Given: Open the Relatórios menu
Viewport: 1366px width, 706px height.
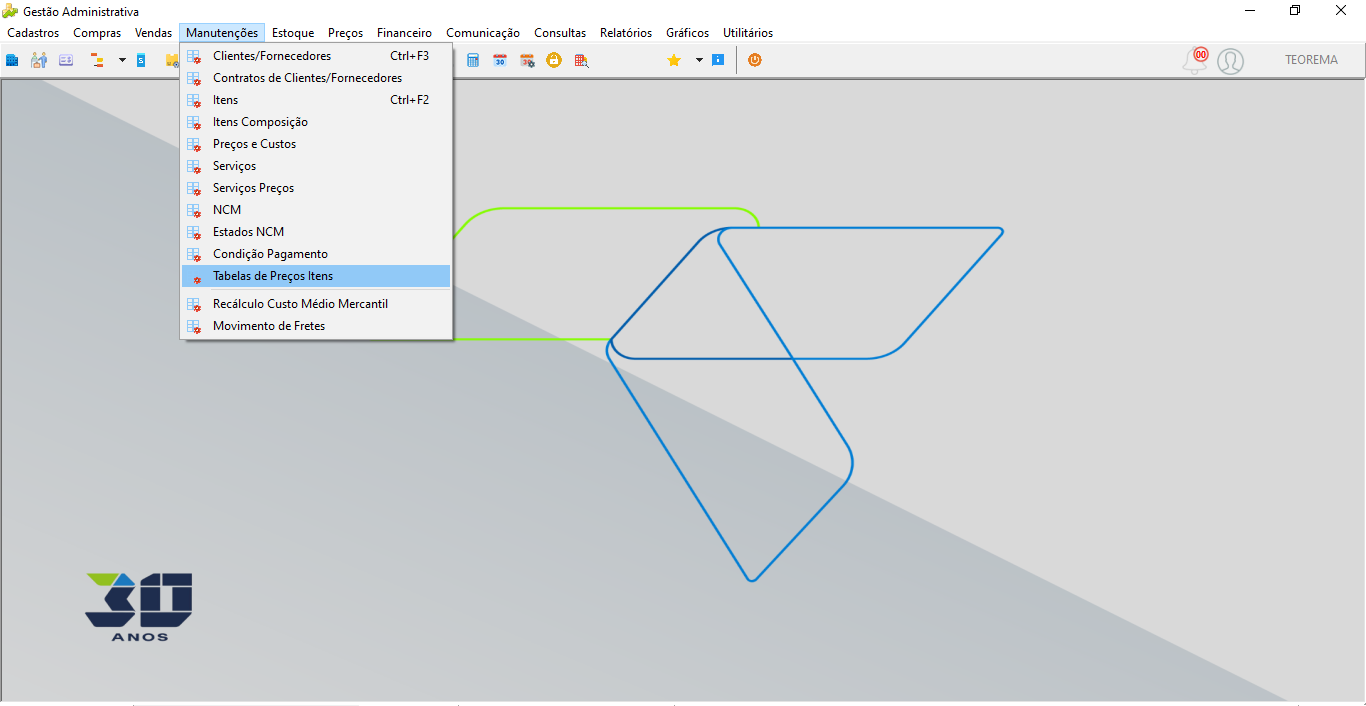Looking at the screenshot, I should pos(626,33).
